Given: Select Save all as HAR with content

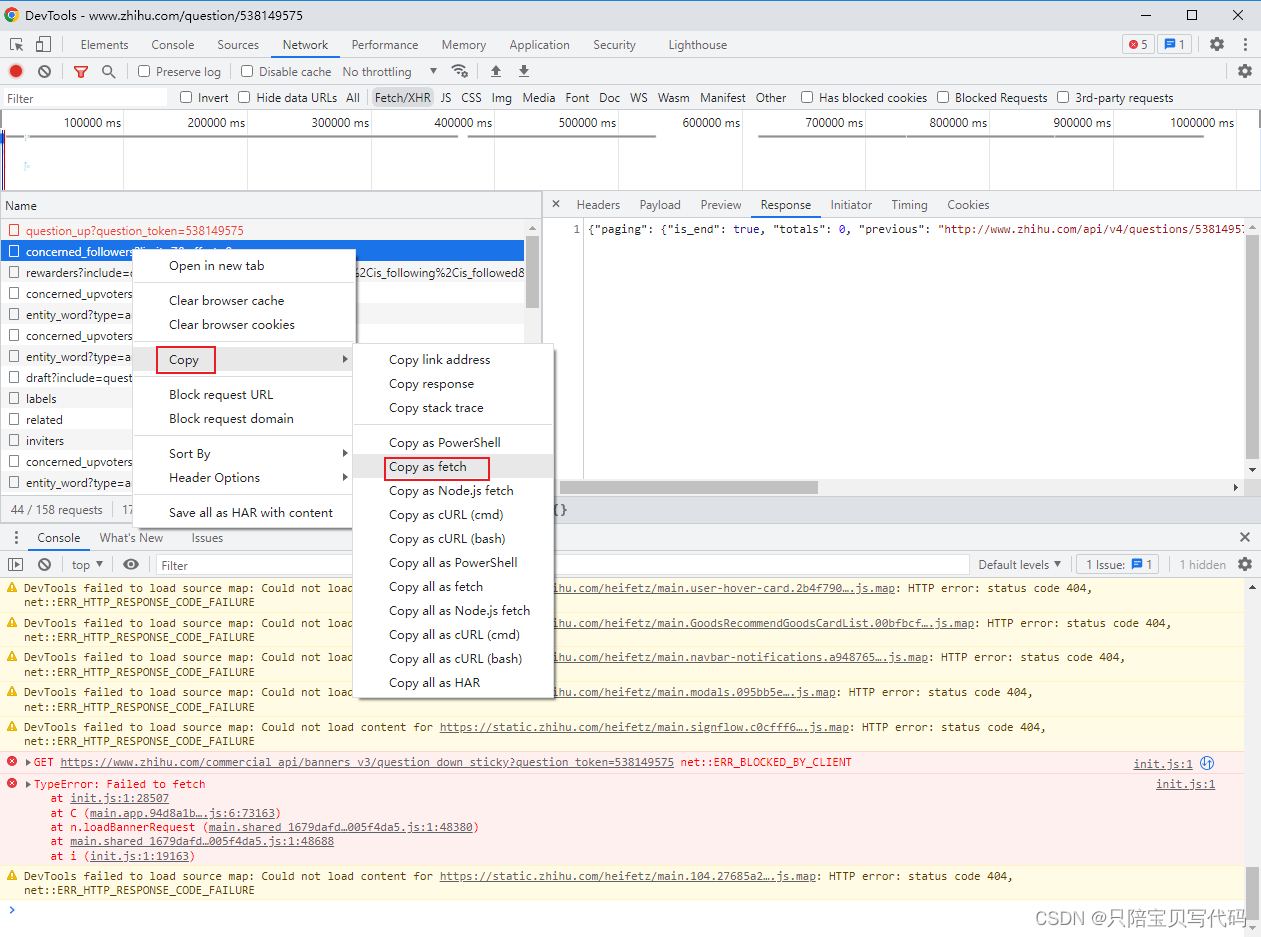Looking at the screenshot, I should [x=244, y=513].
